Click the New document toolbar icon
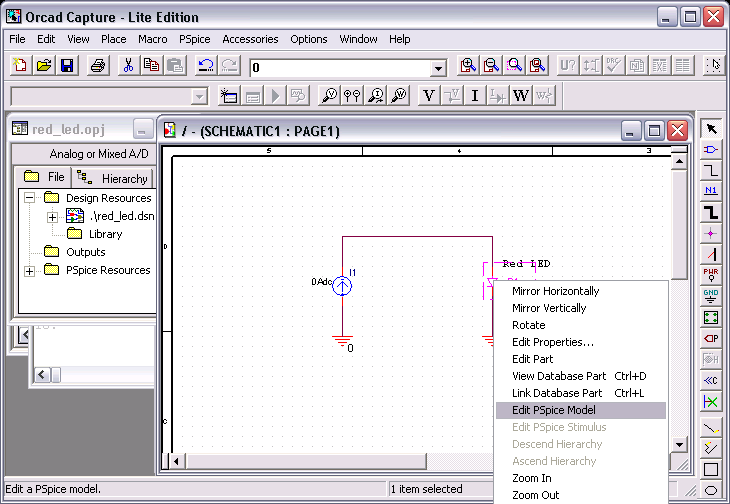 tap(20, 65)
